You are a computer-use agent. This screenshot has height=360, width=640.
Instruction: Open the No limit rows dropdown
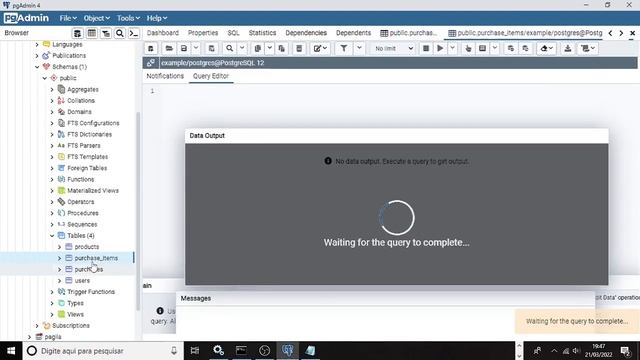point(393,49)
